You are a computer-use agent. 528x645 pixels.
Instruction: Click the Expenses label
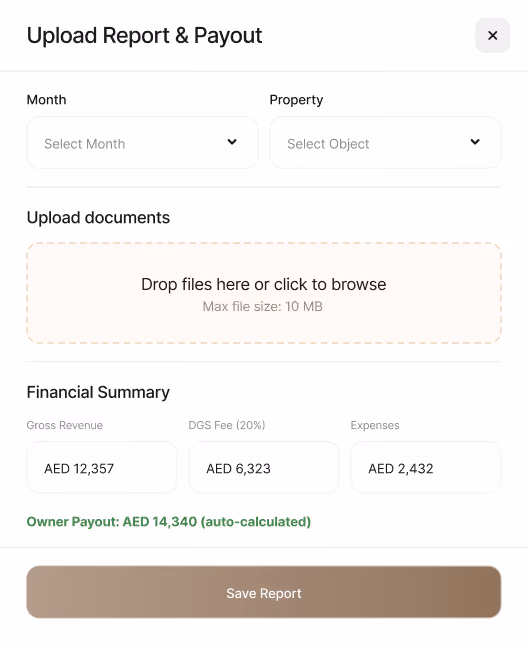[375, 425]
